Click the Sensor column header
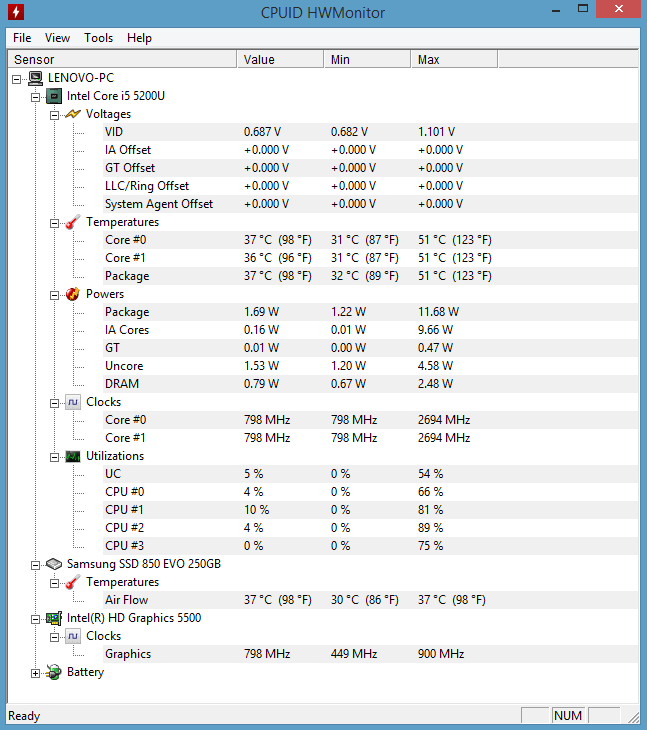647x730 pixels. click(122, 60)
